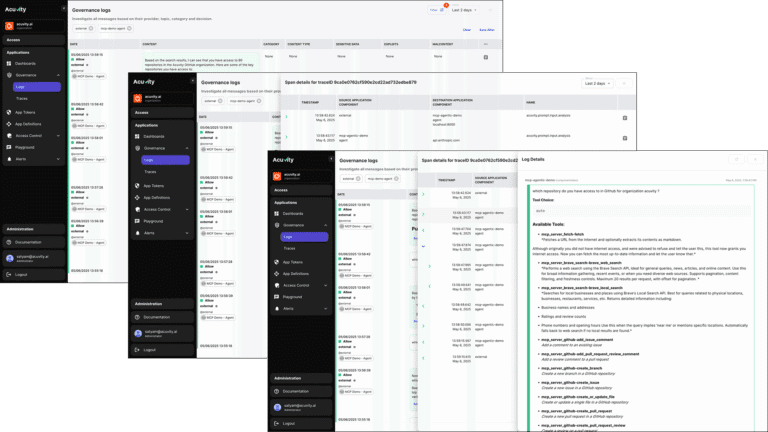Click App Tokens icon in the top-left window sidebar
Screen dimensions: 768x432
coord(10,111)
